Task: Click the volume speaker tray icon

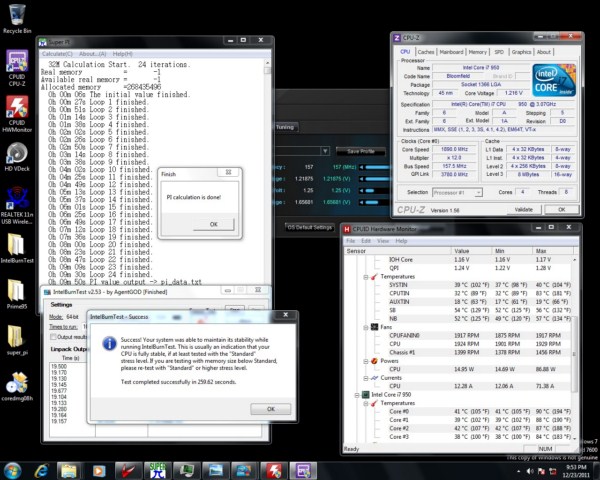Action: [530, 471]
